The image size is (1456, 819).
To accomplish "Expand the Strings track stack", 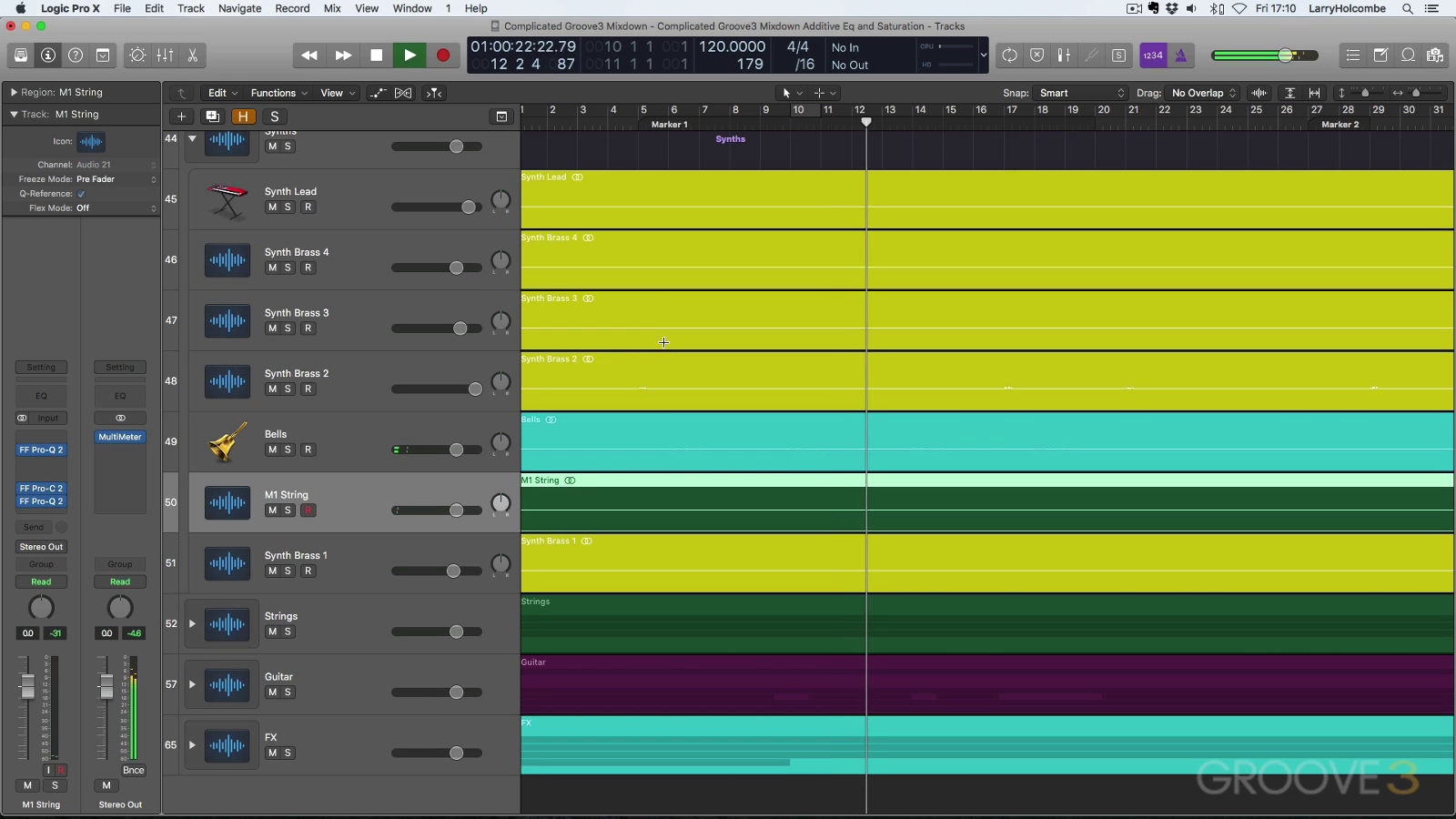I will (x=192, y=623).
